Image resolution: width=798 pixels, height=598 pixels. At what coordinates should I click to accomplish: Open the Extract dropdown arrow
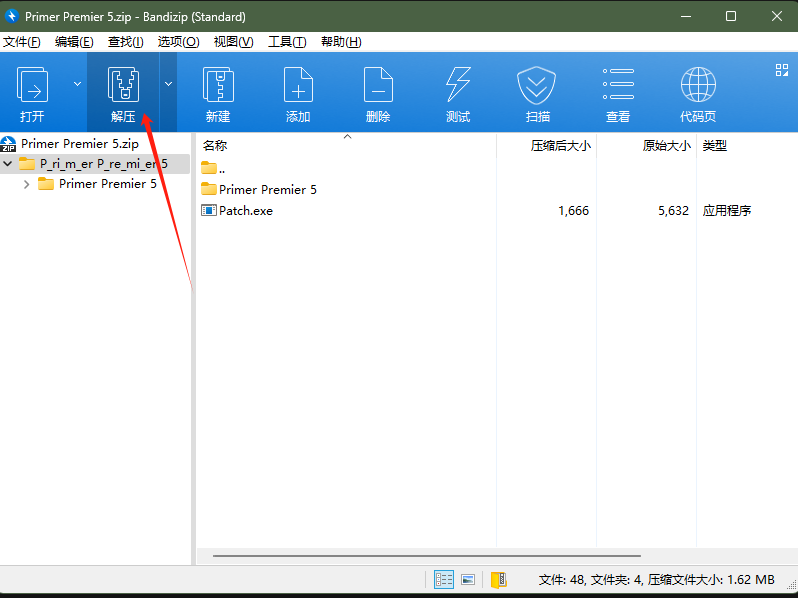(x=168, y=84)
